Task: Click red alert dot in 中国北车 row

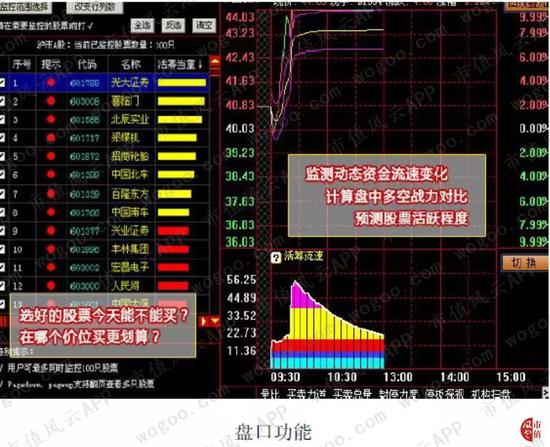Action: 51,174
